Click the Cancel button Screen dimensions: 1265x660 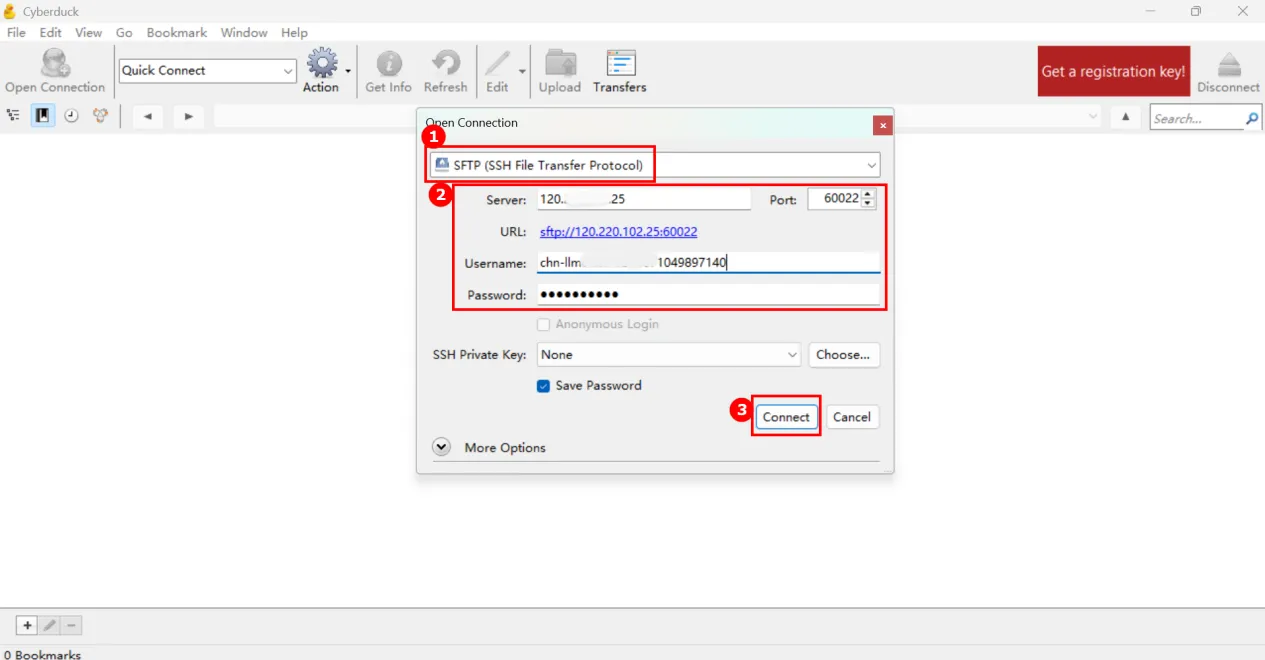click(852, 417)
